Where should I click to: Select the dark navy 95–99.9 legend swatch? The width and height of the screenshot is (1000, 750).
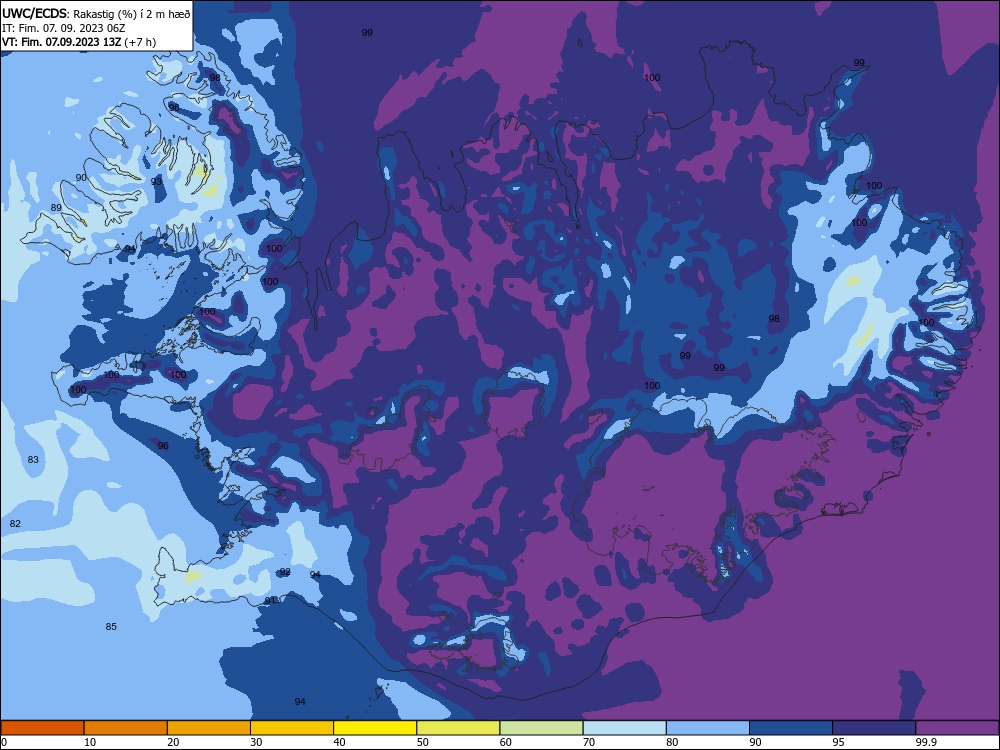874,728
